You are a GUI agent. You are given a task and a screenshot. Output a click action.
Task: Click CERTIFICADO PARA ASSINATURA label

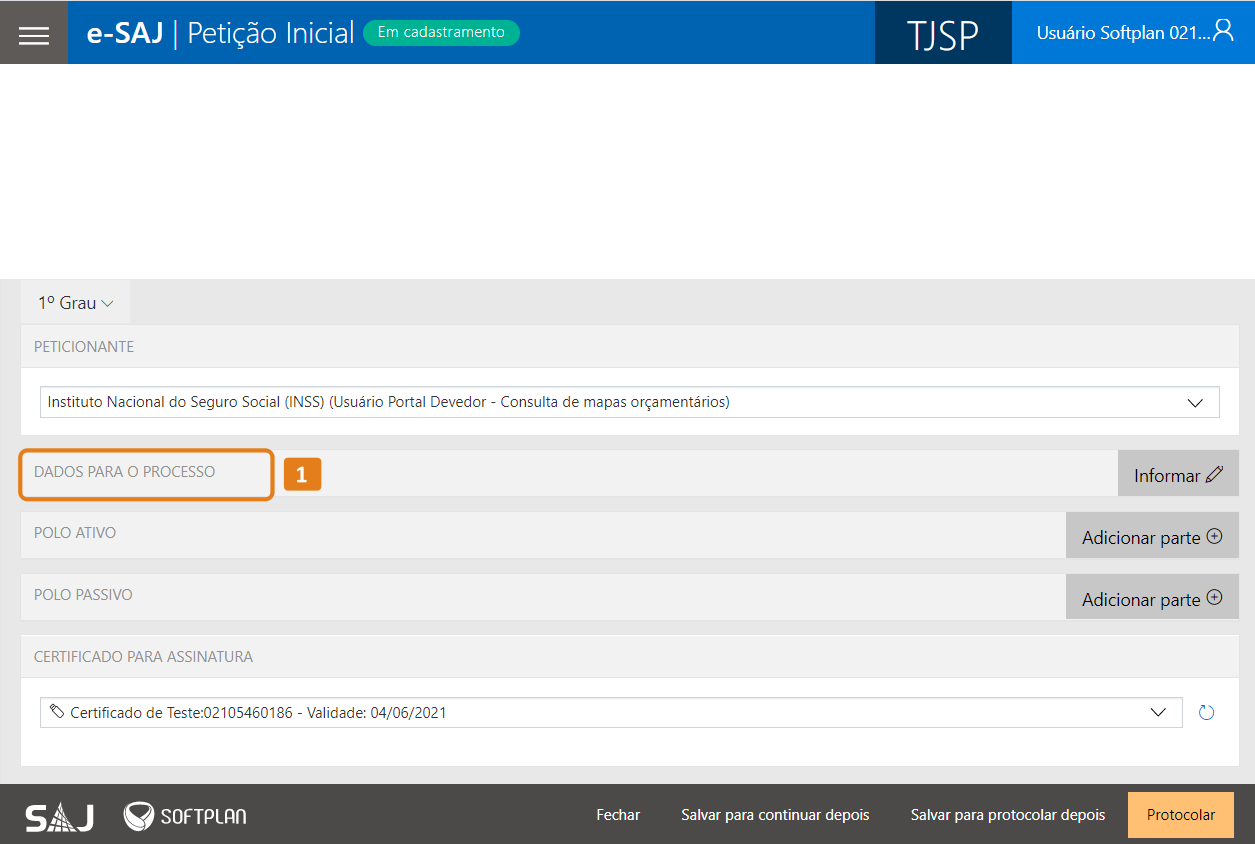[143, 657]
